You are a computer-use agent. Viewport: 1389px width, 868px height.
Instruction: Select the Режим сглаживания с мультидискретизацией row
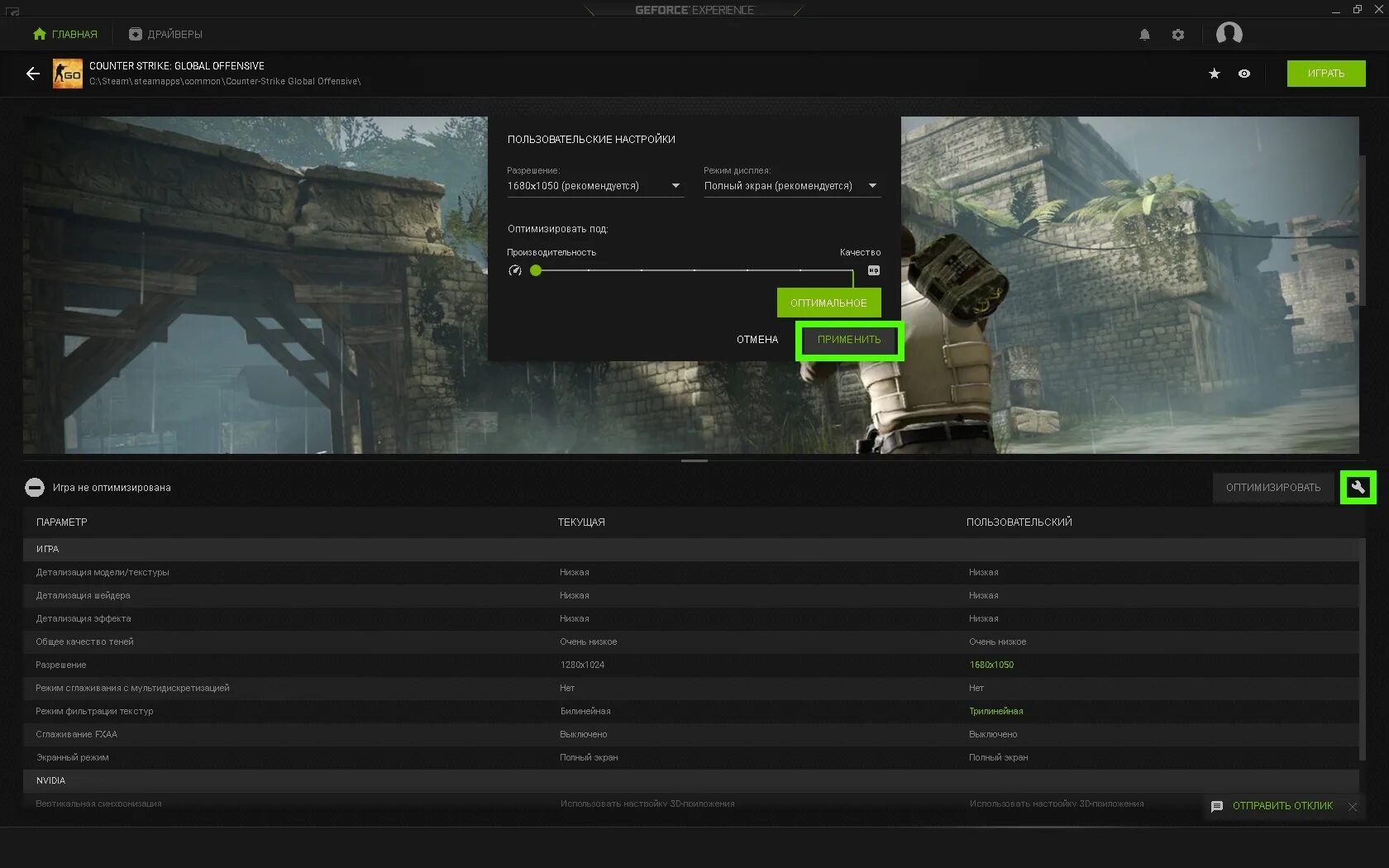tap(691, 688)
